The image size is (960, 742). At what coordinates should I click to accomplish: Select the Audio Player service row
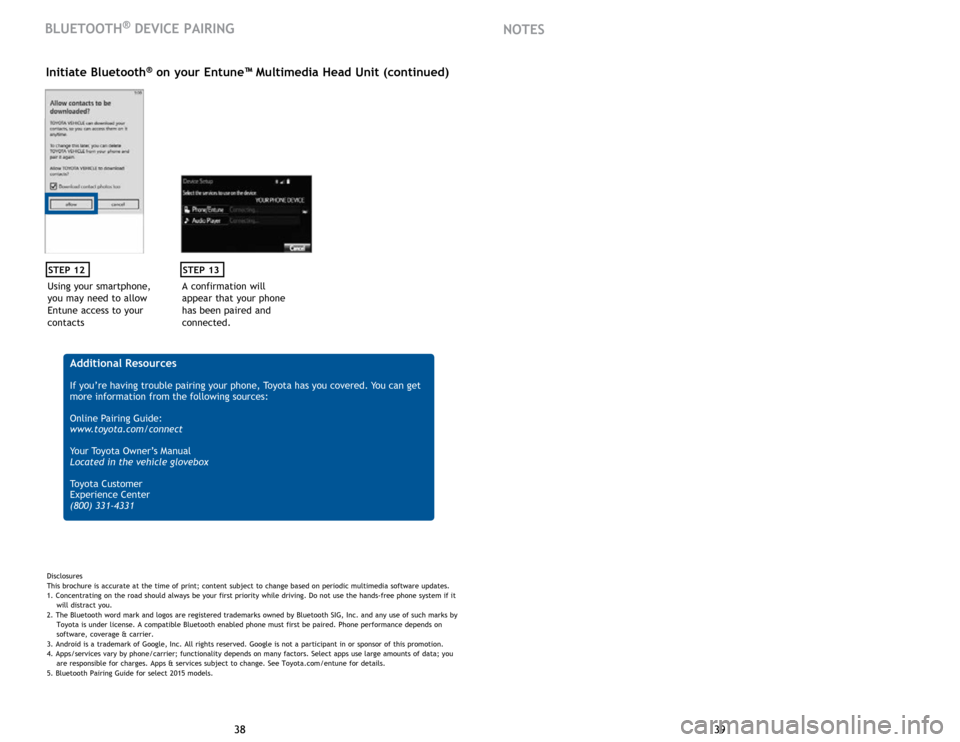[x=242, y=220]
